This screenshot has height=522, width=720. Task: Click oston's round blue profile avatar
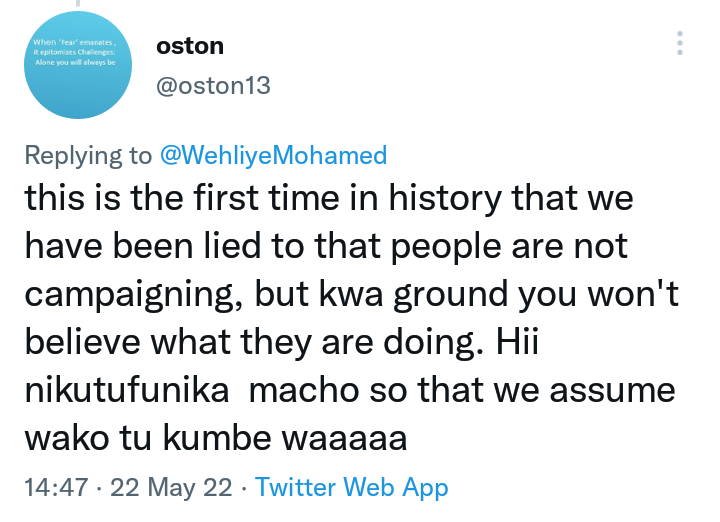coord(78,65)
